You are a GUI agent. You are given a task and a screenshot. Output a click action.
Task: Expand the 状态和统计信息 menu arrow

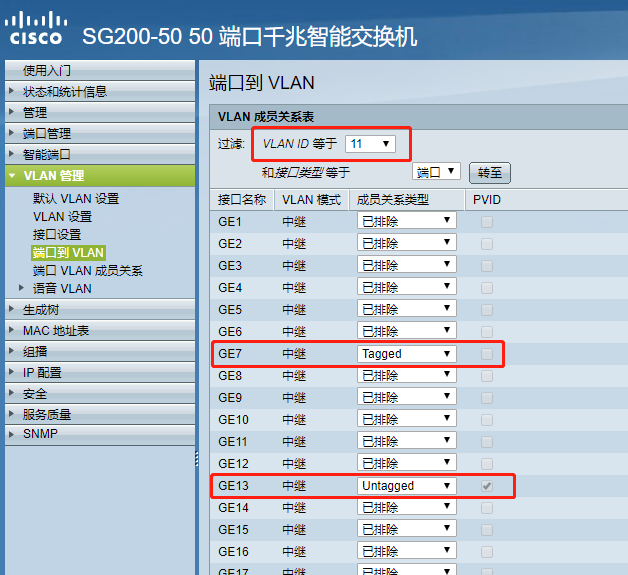click(12, 90)
